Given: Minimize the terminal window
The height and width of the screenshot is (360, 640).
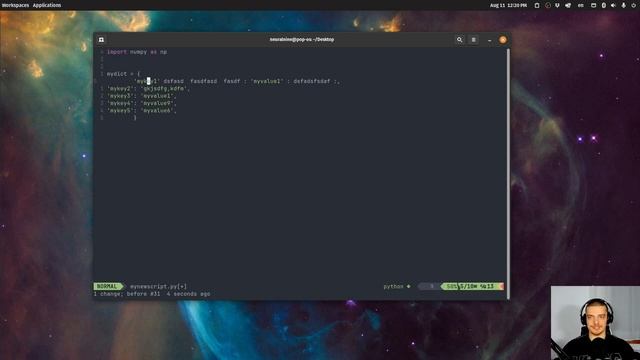Looking at the screenshot, I should 489,40.
